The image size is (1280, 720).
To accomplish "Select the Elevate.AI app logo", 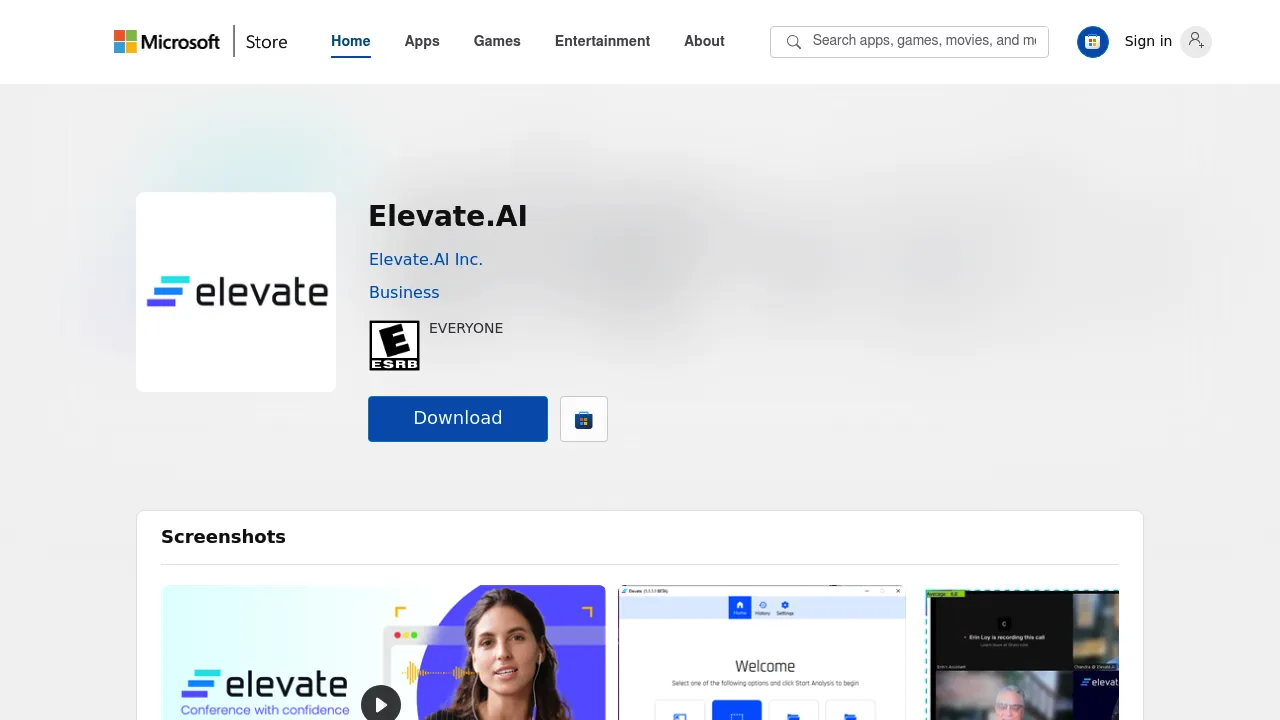I will click(x=236, y=291).
